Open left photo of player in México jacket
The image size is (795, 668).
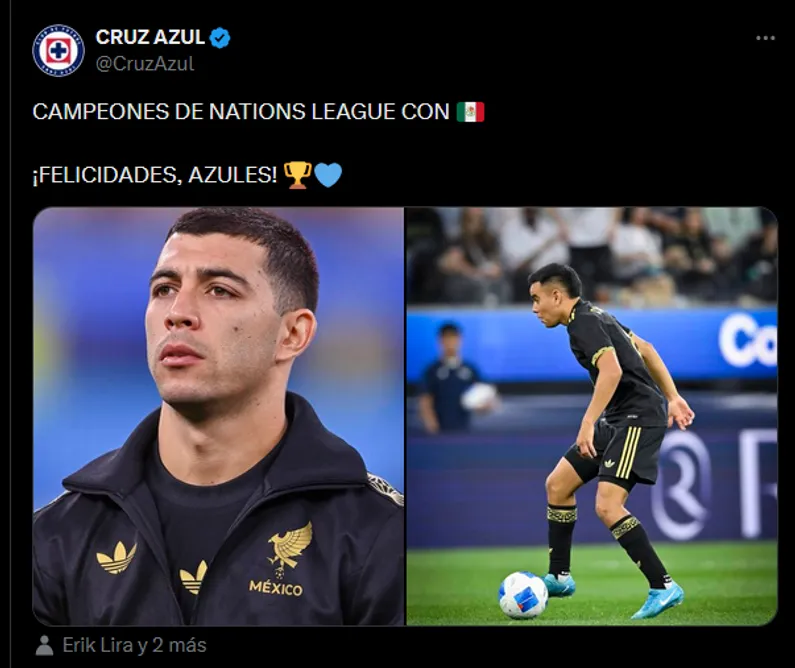(219, 416)
